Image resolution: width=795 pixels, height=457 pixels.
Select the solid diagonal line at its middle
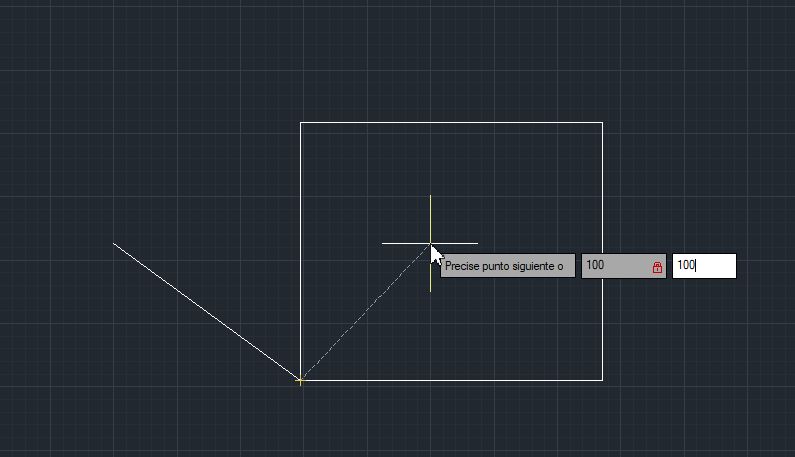tap(207, 311)
